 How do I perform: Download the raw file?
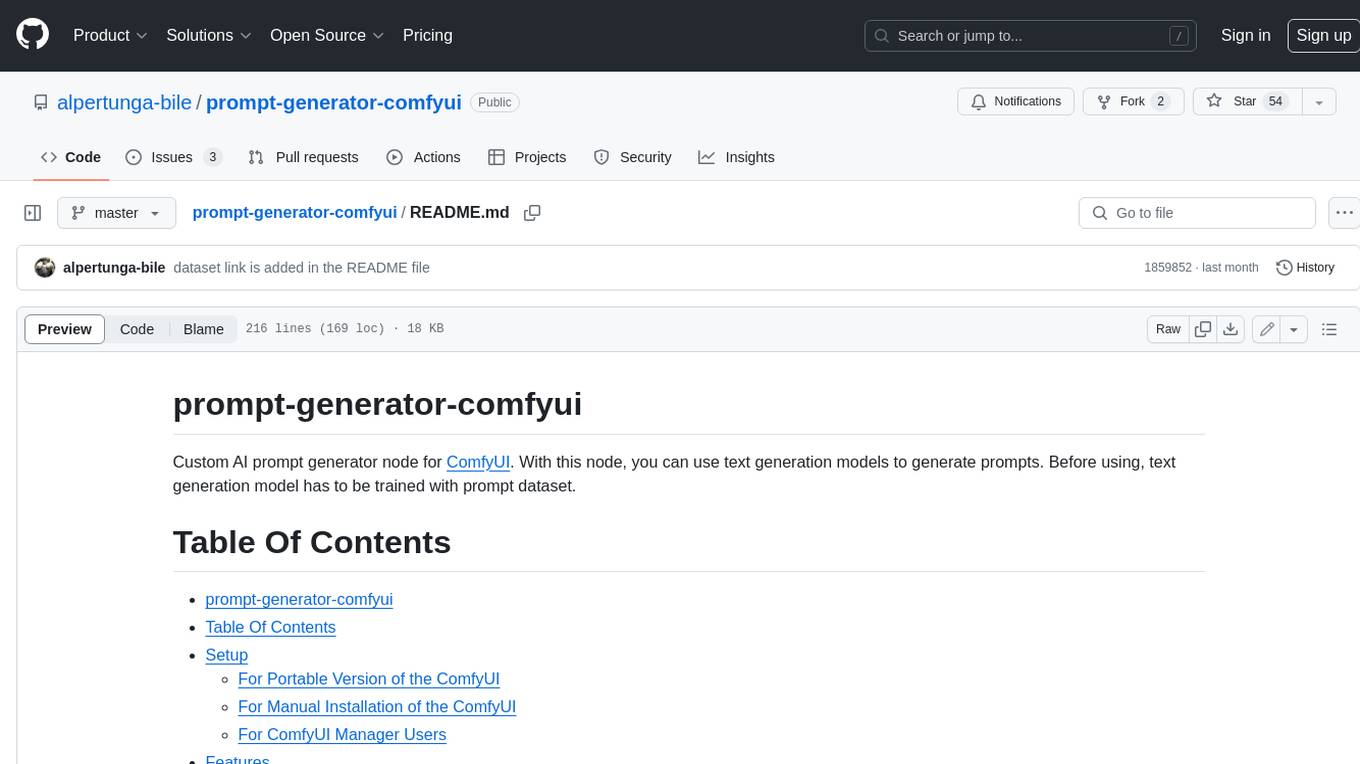1231,329
